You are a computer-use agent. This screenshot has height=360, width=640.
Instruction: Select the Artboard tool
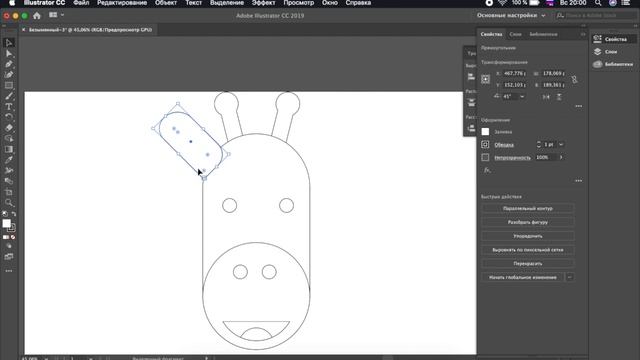pyautogui.click(x=9, y=192)
